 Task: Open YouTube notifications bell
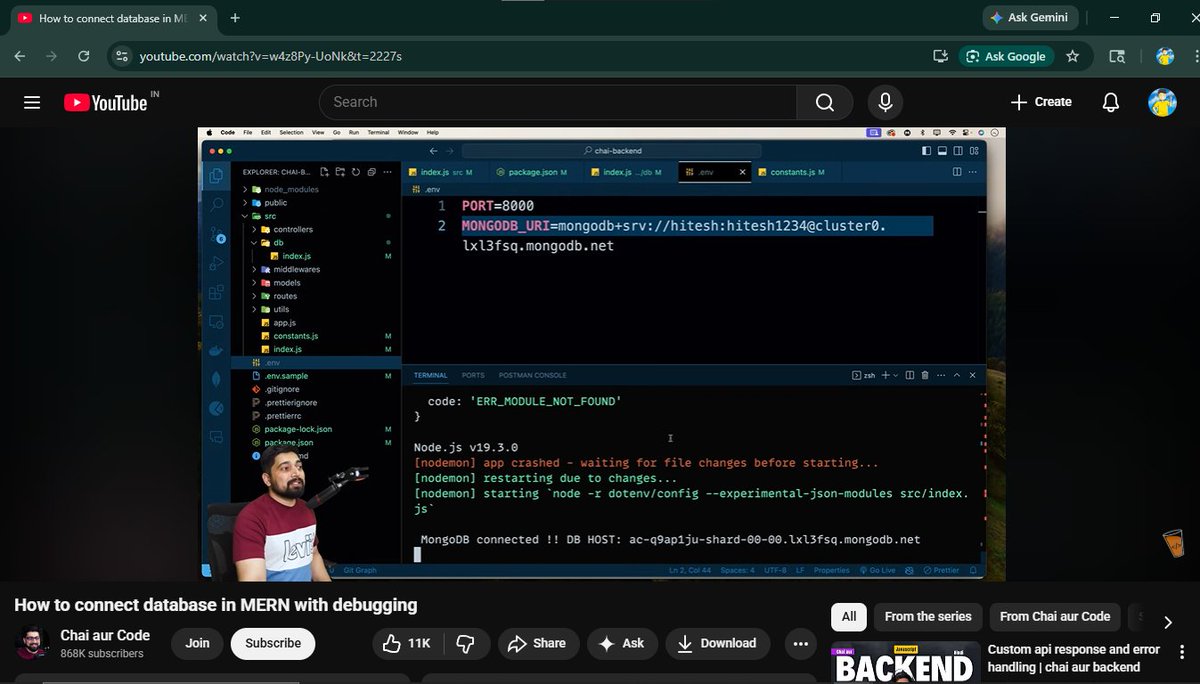(x=1110, y=102)
